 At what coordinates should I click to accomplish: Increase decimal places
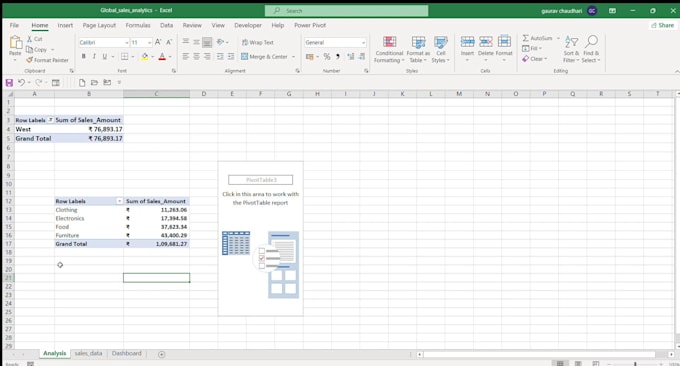(x=351, y=56)
